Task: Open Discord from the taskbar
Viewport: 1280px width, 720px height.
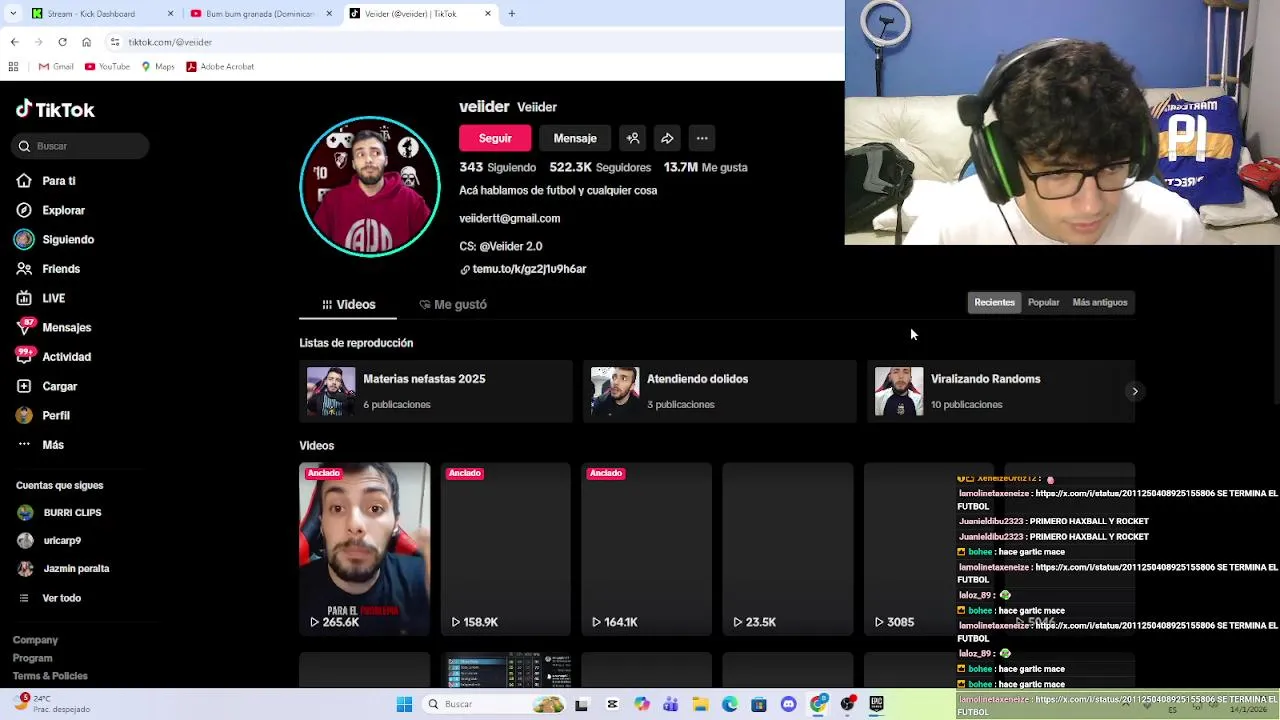Action: coord(789,704)
